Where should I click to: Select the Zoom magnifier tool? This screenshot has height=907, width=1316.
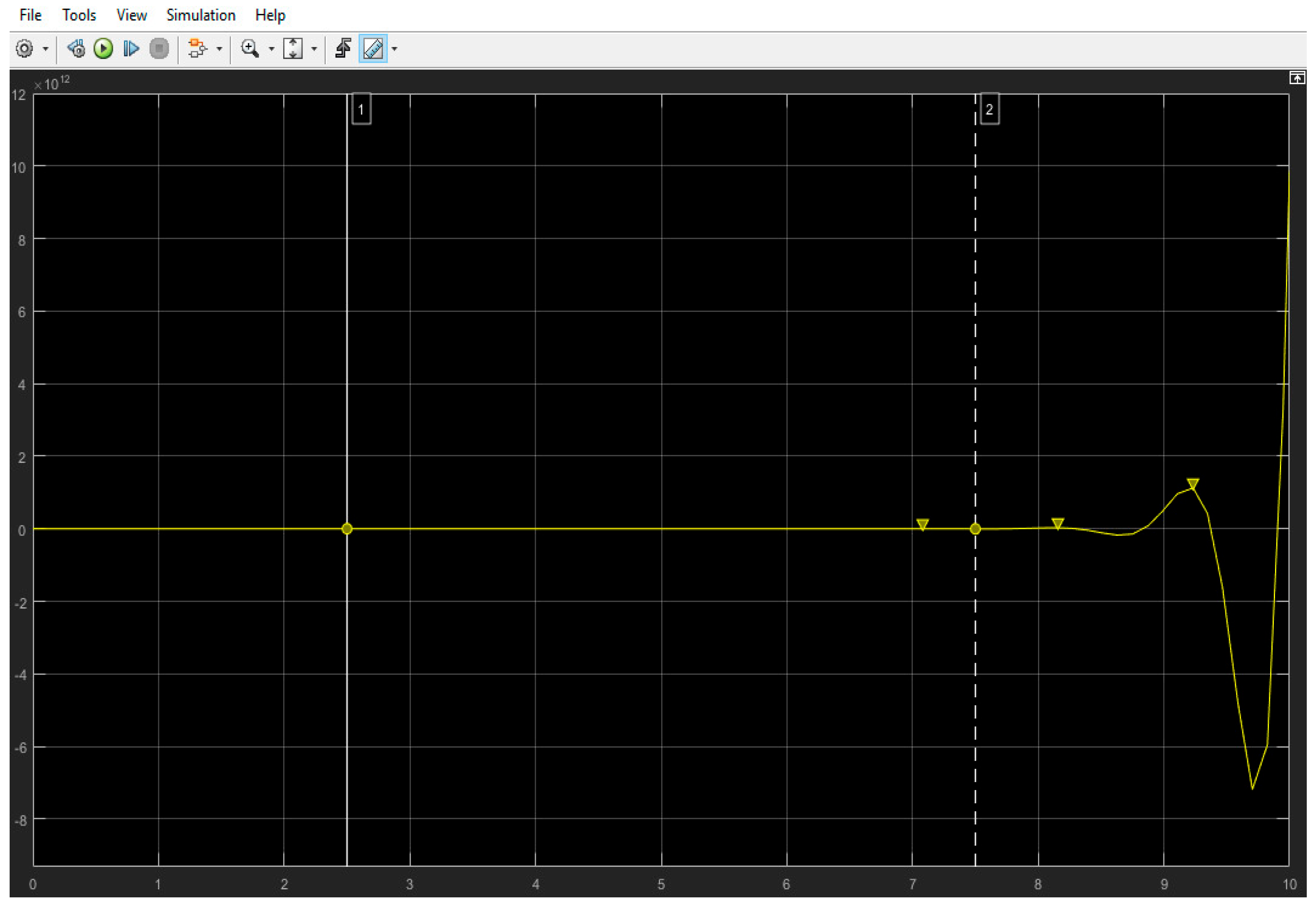click(x=250, y=49)
